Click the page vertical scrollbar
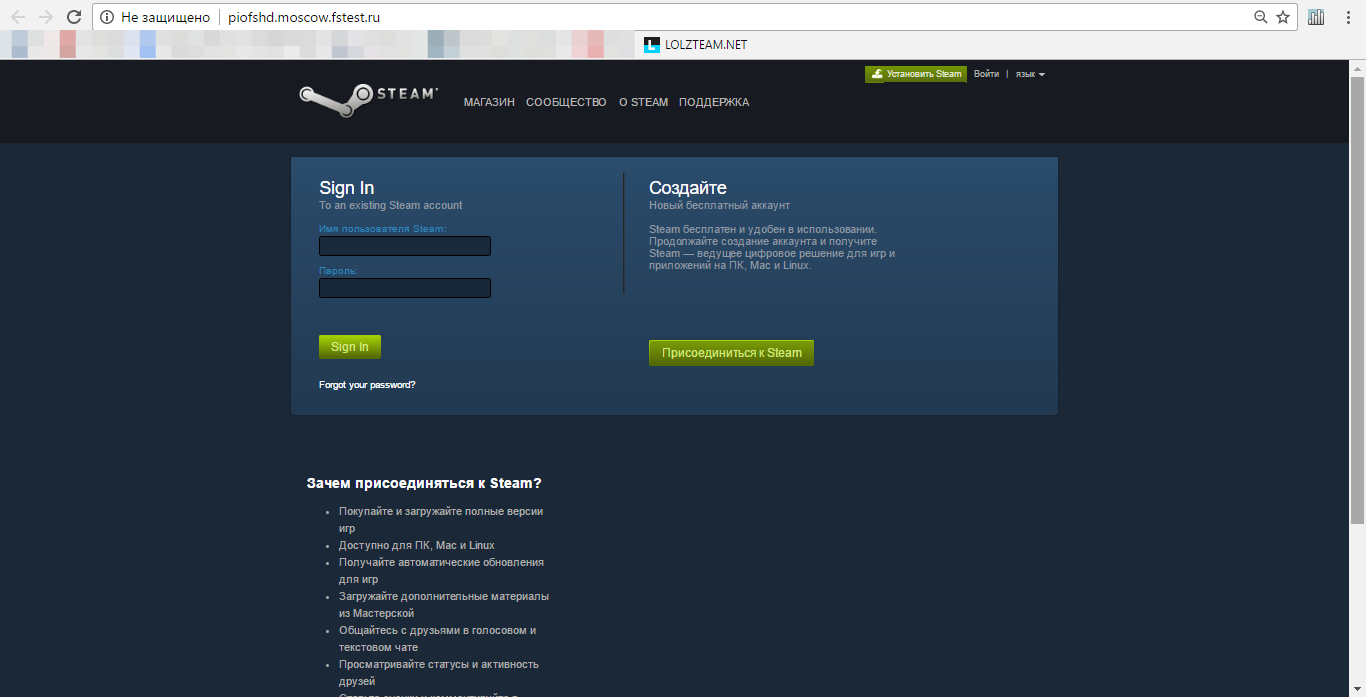The height and width of the screenshot is (697, 1366). 1357,300
